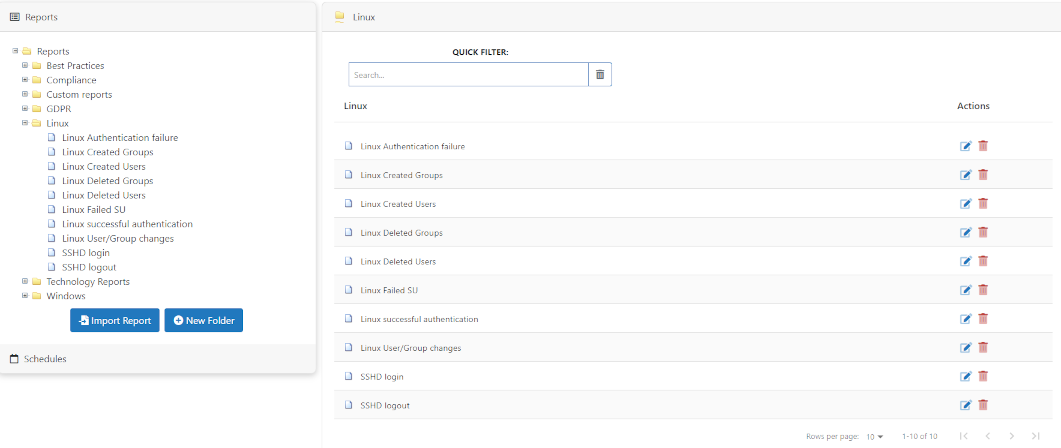Edit the Linux Deleted Groups report
The height and width of the screenshot is (448, 1061).
point(966,232)
